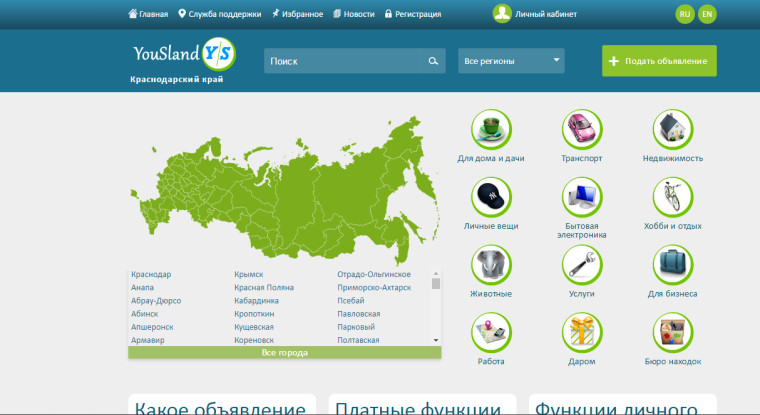Click the city list scrollbar thumb
This screenshot has width=760, height=415.
point(436,284)
